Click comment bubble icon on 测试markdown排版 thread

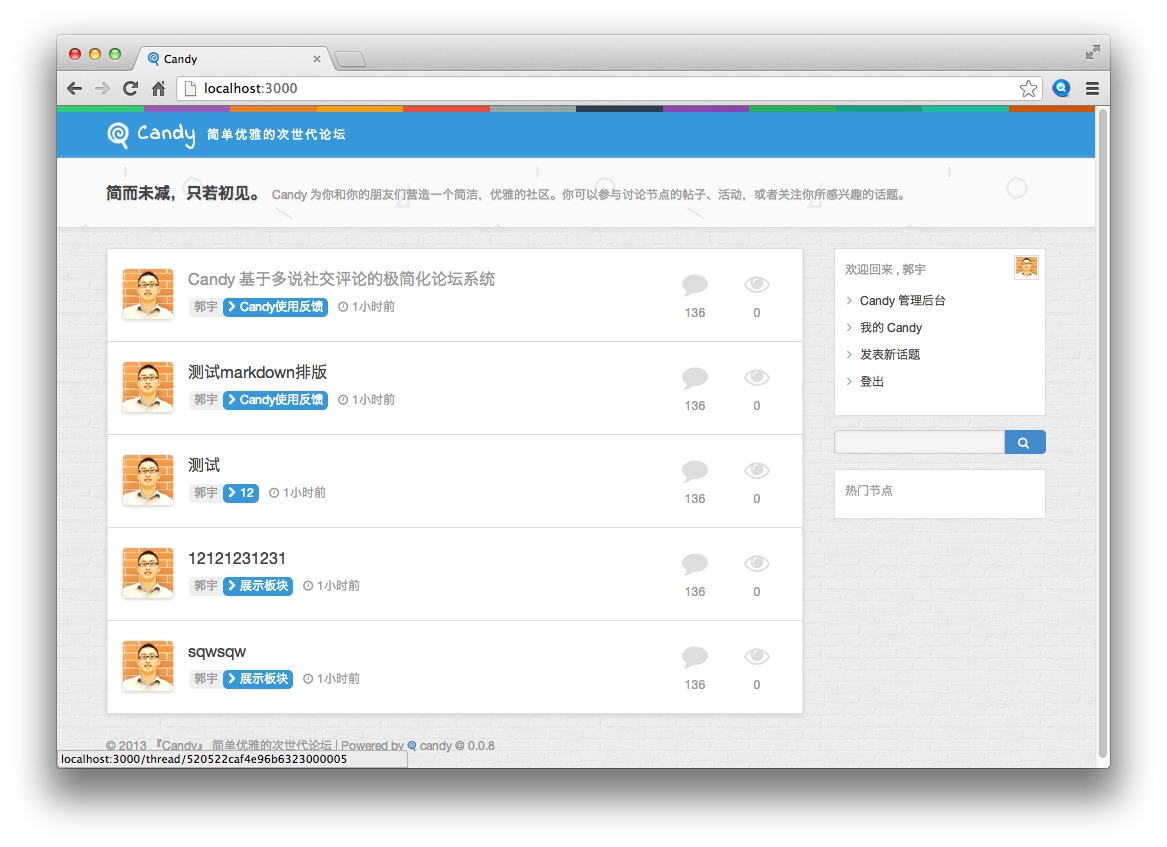click(694, 377)
